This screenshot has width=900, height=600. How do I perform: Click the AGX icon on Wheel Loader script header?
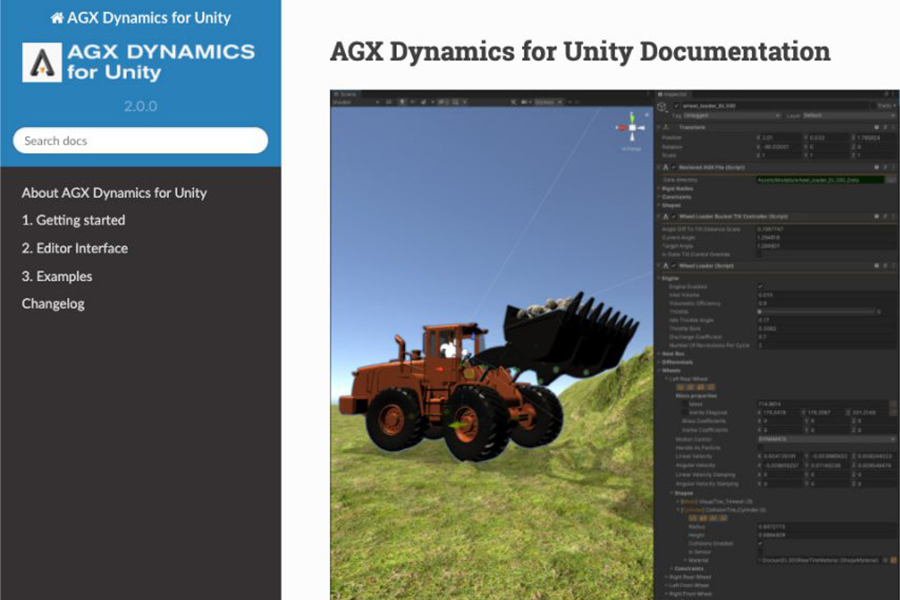tap(666, 266)
